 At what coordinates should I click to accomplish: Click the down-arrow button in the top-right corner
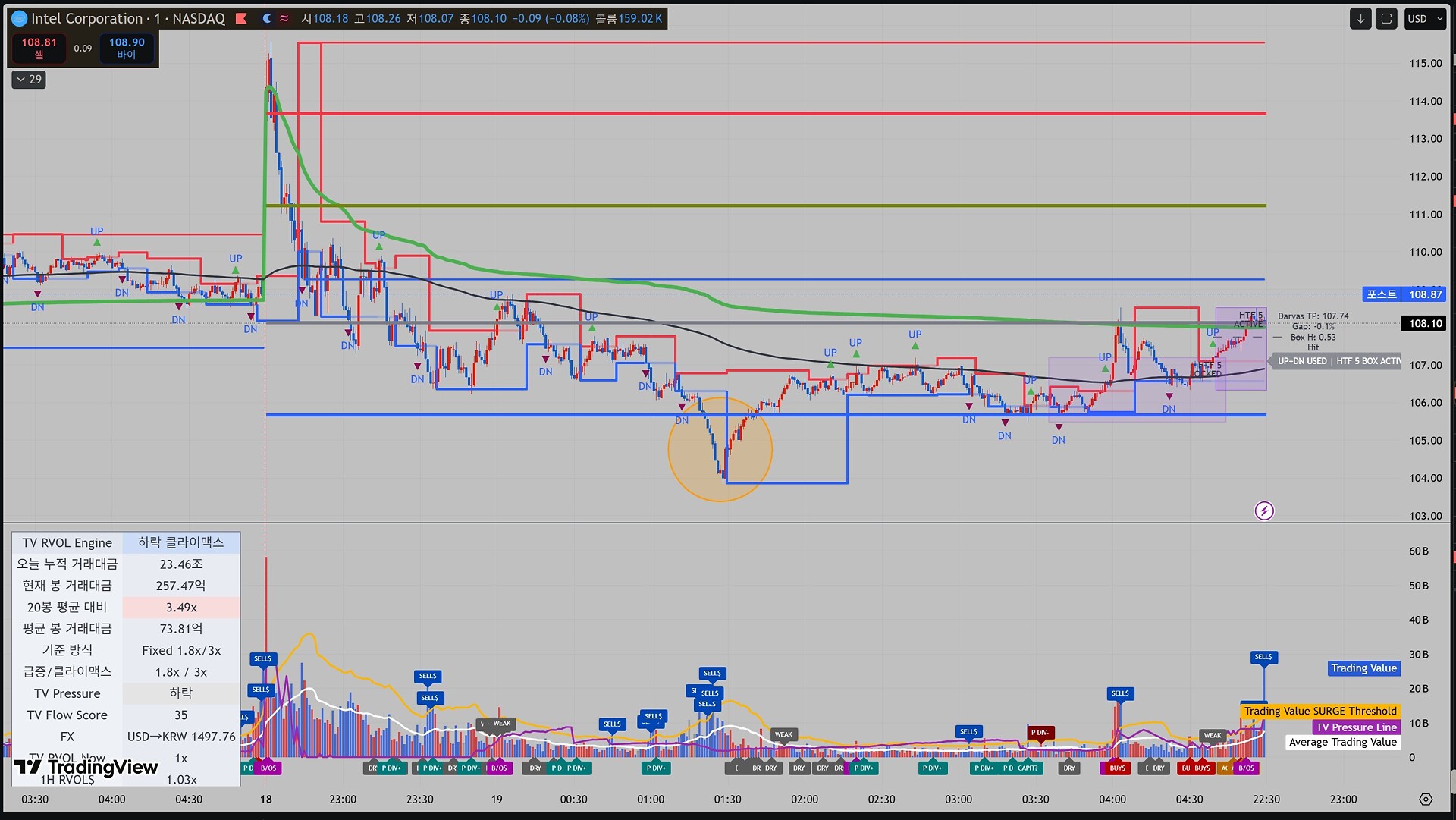tap(1360, 19)
